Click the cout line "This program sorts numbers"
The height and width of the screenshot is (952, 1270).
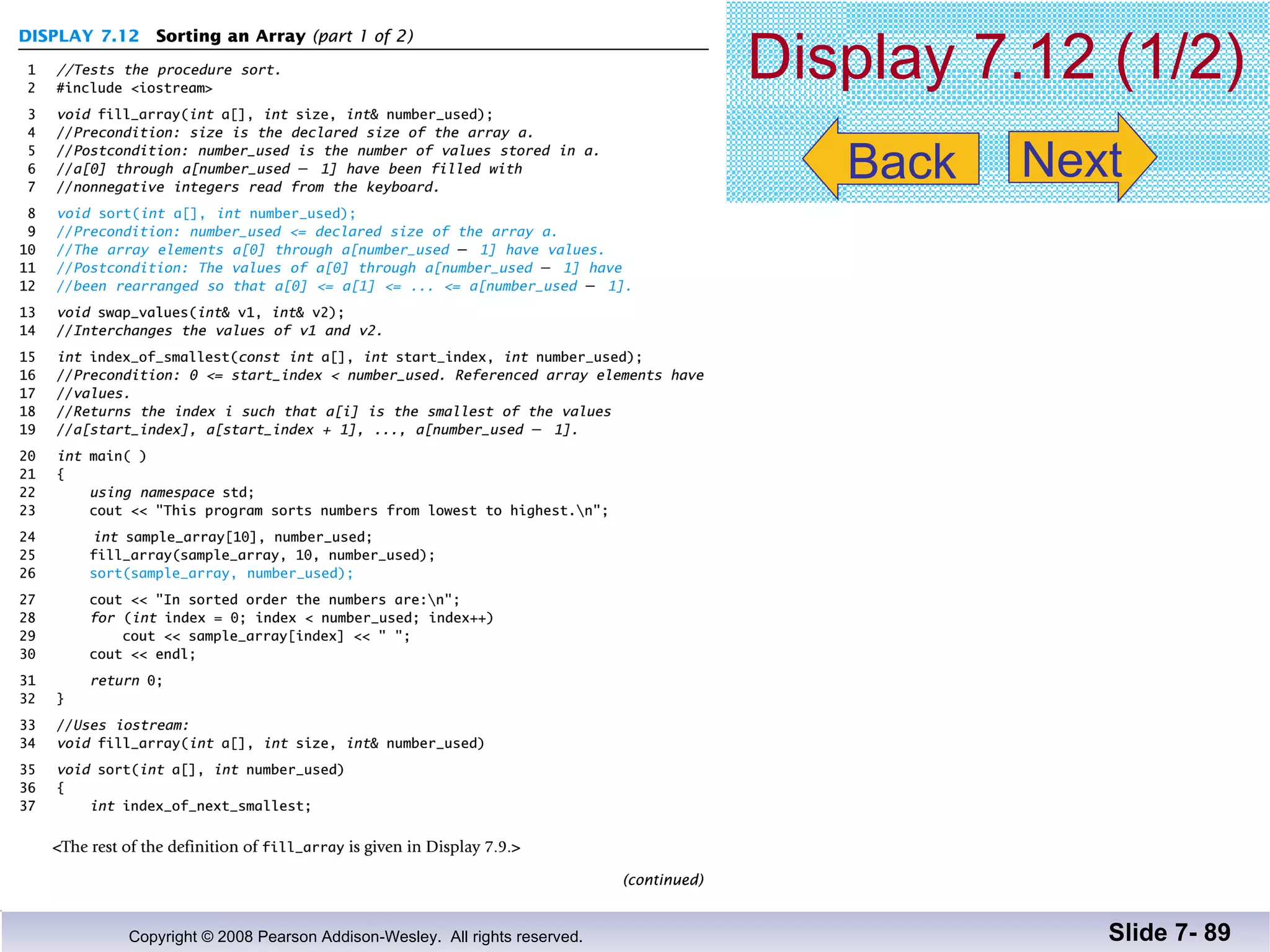pos(349,511)
